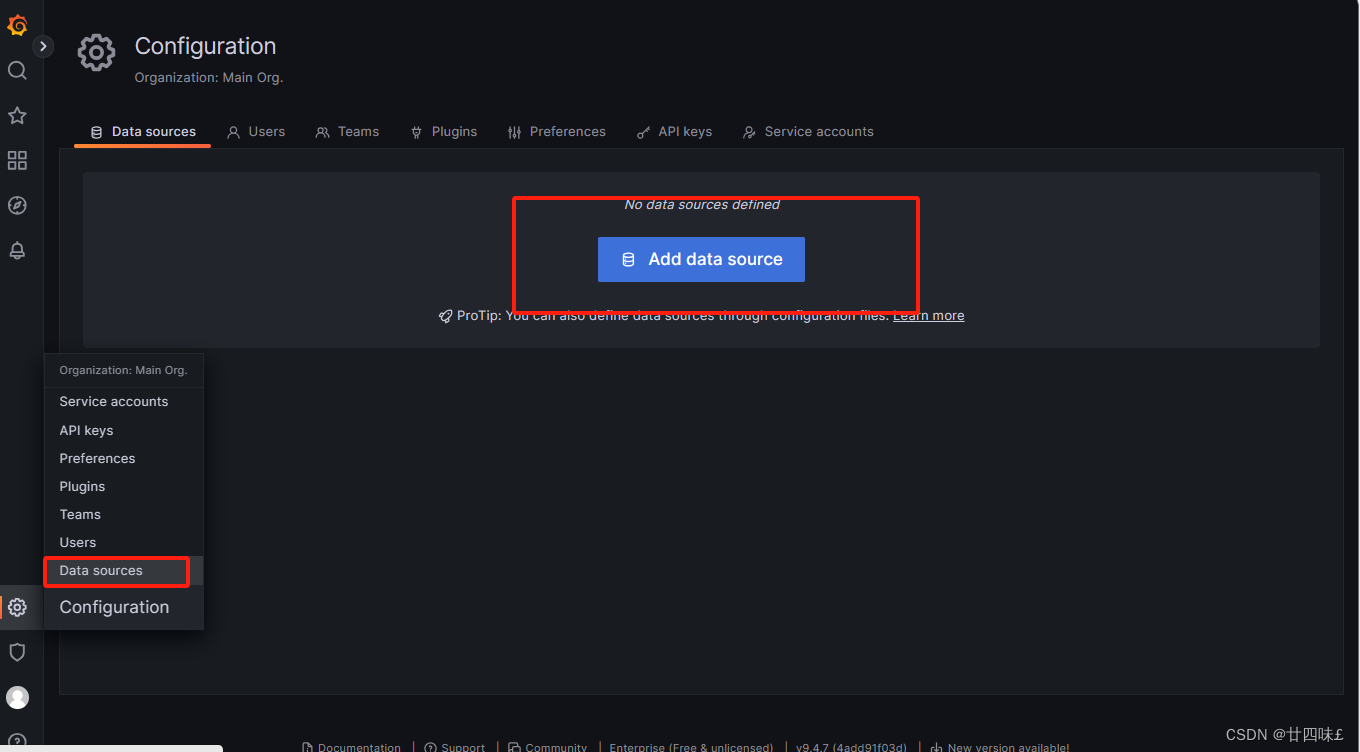Open the Community footer link
The height and width of the screenshot is (752, 1360).
point(556,746)
